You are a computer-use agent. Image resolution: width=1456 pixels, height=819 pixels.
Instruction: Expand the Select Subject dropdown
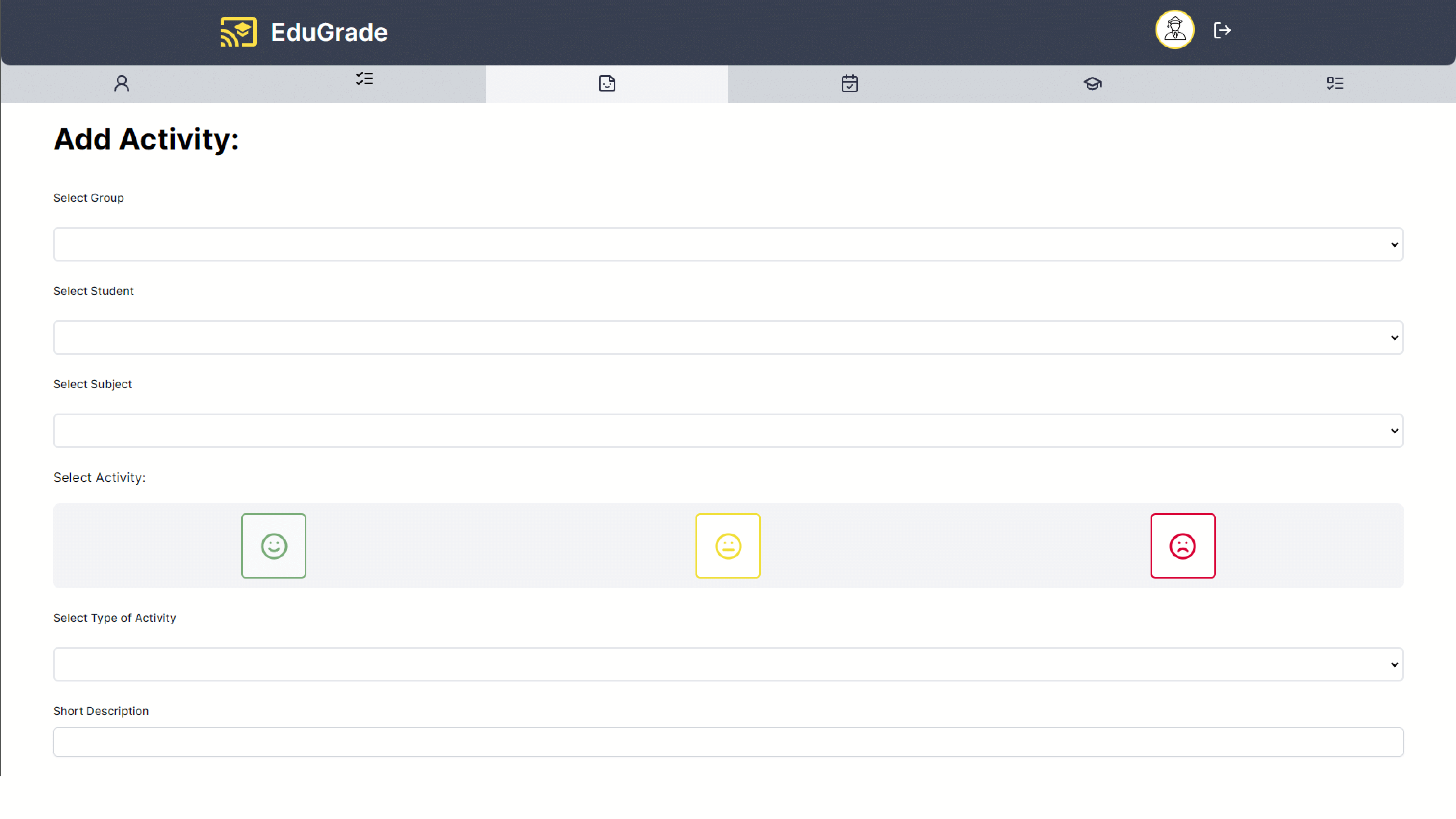[x=728, y=431]
